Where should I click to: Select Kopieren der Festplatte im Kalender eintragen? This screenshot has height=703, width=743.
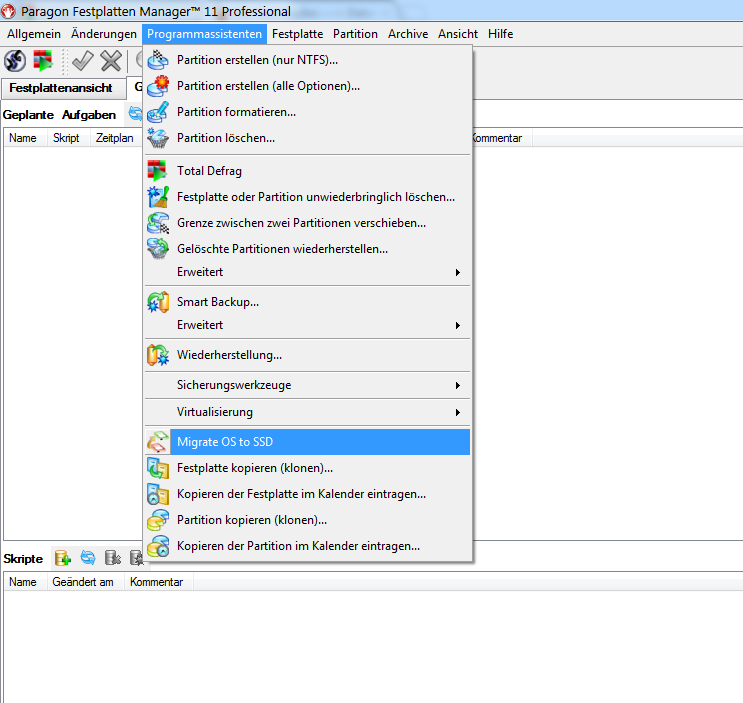tap(308, 494)
